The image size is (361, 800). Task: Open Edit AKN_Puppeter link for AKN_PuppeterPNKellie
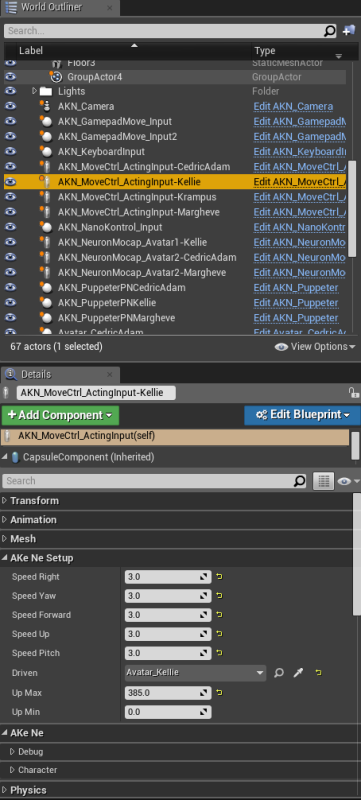[x=296, y=303]
